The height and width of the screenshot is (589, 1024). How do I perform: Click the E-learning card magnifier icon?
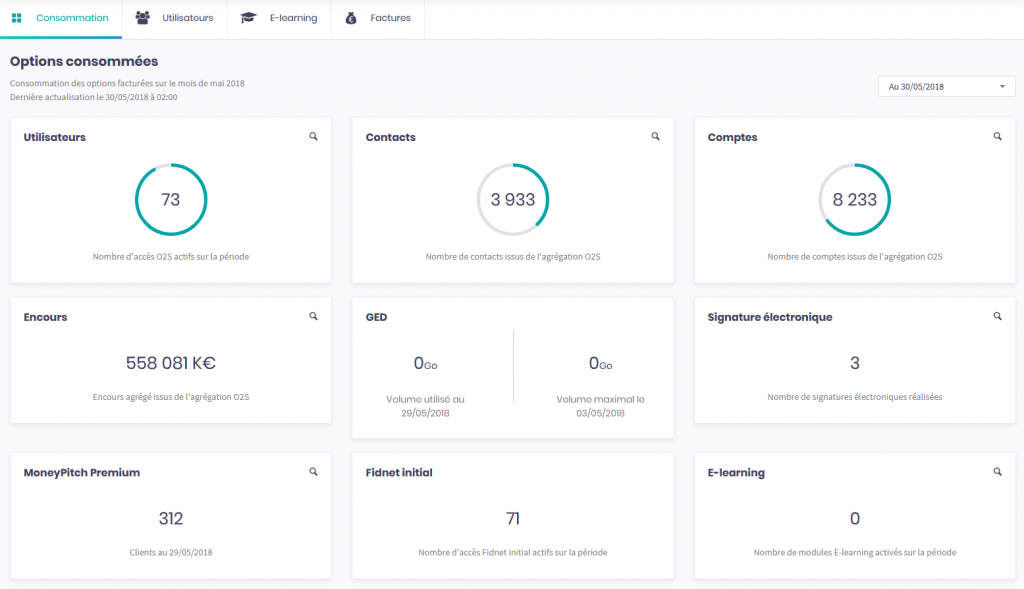[x=997, y=471]
